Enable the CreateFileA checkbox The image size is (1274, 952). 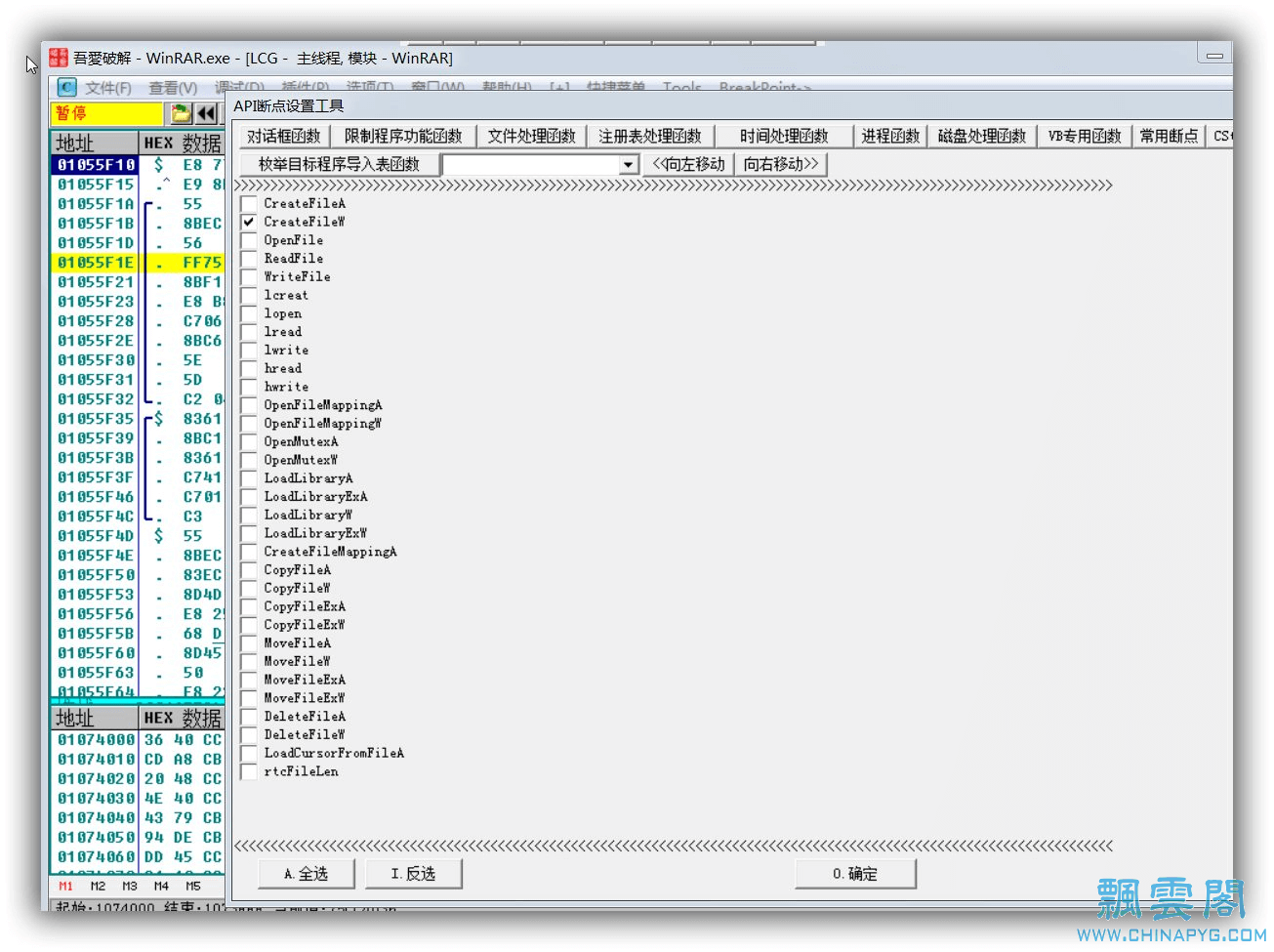249,203
